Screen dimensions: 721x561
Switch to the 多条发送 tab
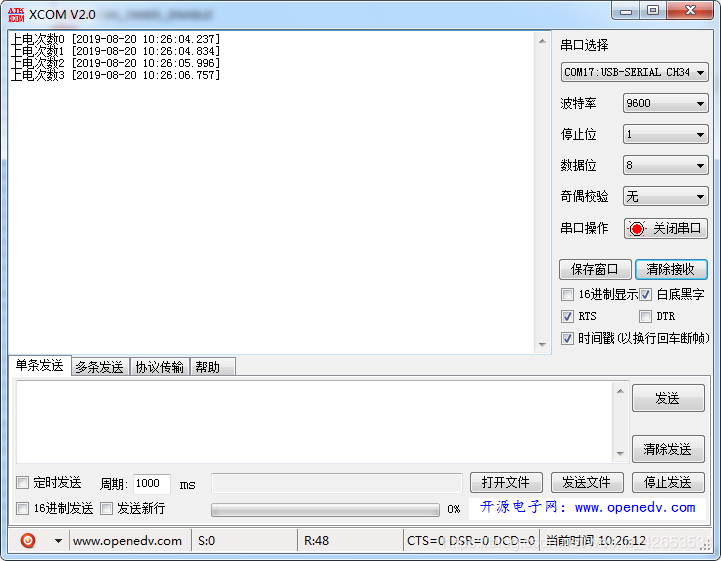tap(100, 367)
